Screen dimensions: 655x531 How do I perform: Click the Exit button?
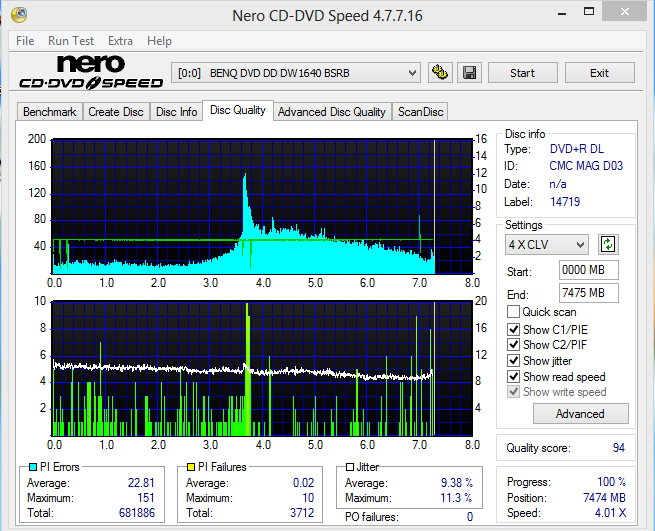pos(599,73)
